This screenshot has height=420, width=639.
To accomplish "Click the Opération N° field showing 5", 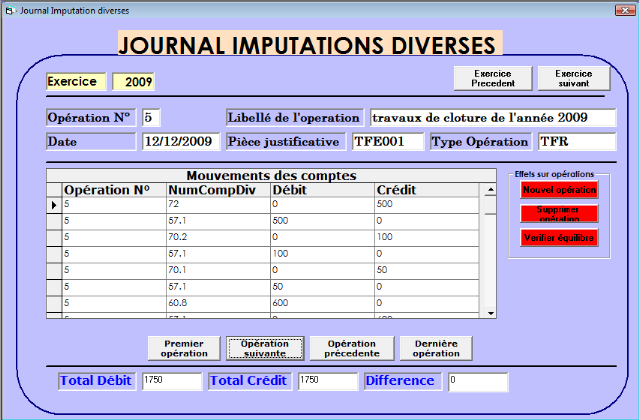I will 151,118.
